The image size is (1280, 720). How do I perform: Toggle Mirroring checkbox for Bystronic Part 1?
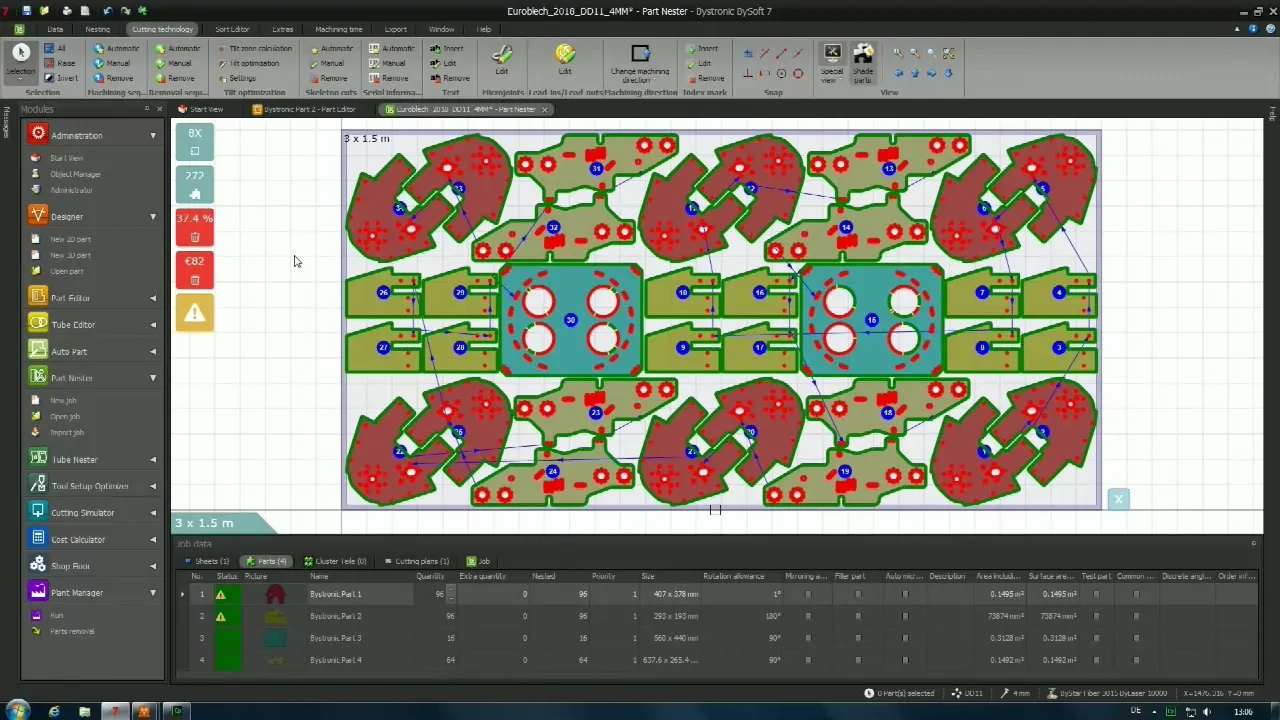(808, 594)
